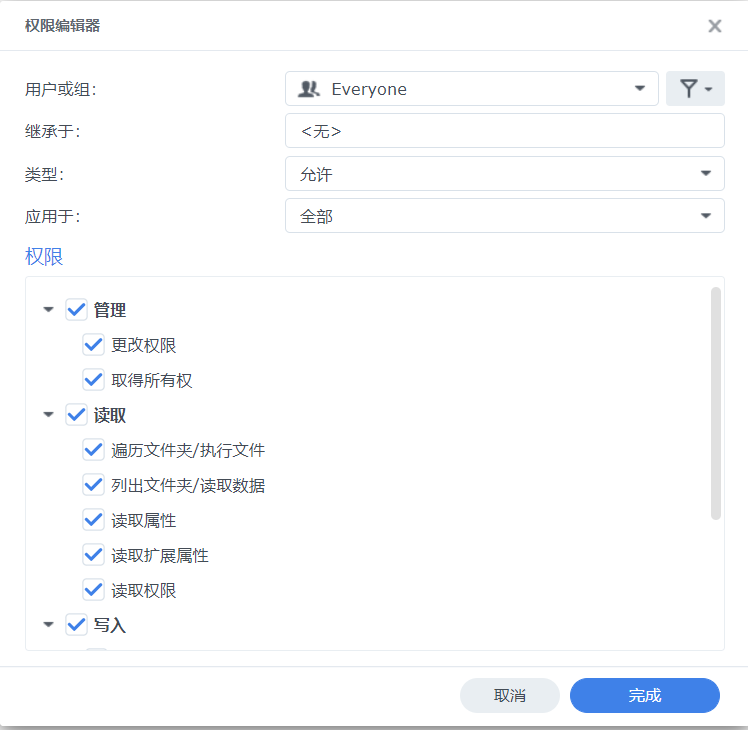Click the filter funnel icon button
This screenshot has height=730, width=748.
pos(695,89)
